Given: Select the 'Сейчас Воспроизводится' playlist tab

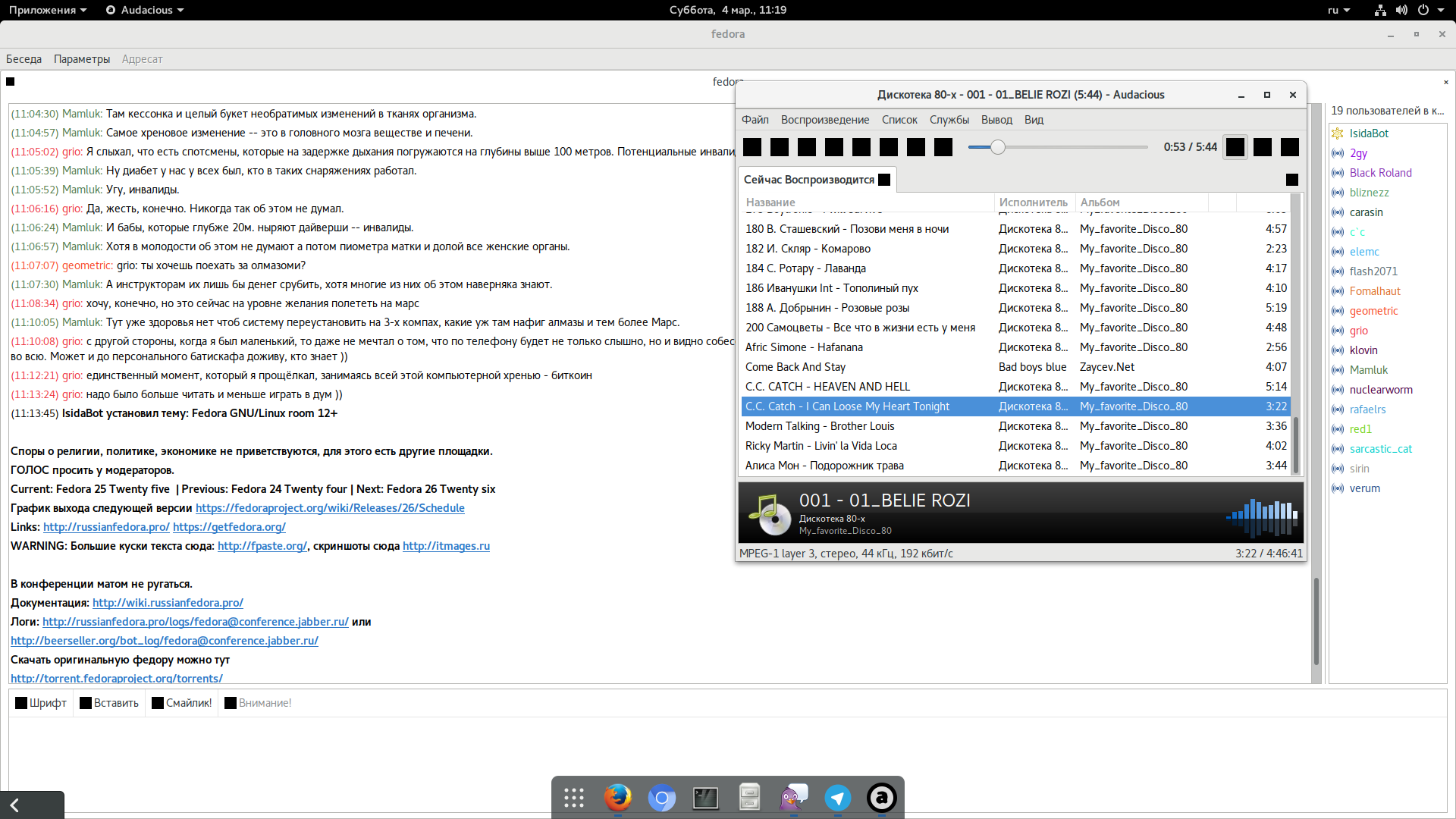Looking at the screenshot, I should pyautogui.click(x=809, y=180).
